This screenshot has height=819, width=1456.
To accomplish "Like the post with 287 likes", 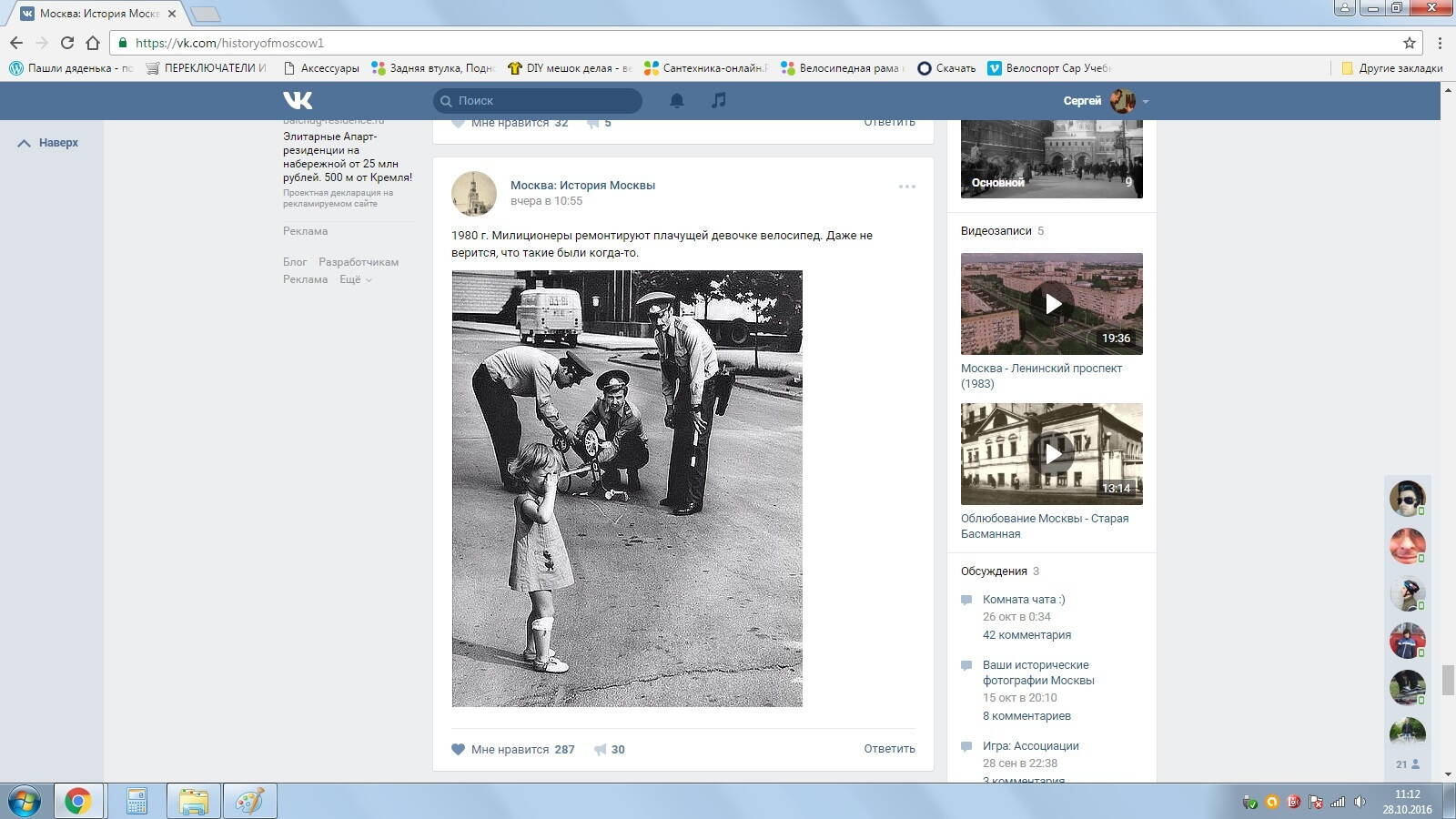I will point(459,749).
